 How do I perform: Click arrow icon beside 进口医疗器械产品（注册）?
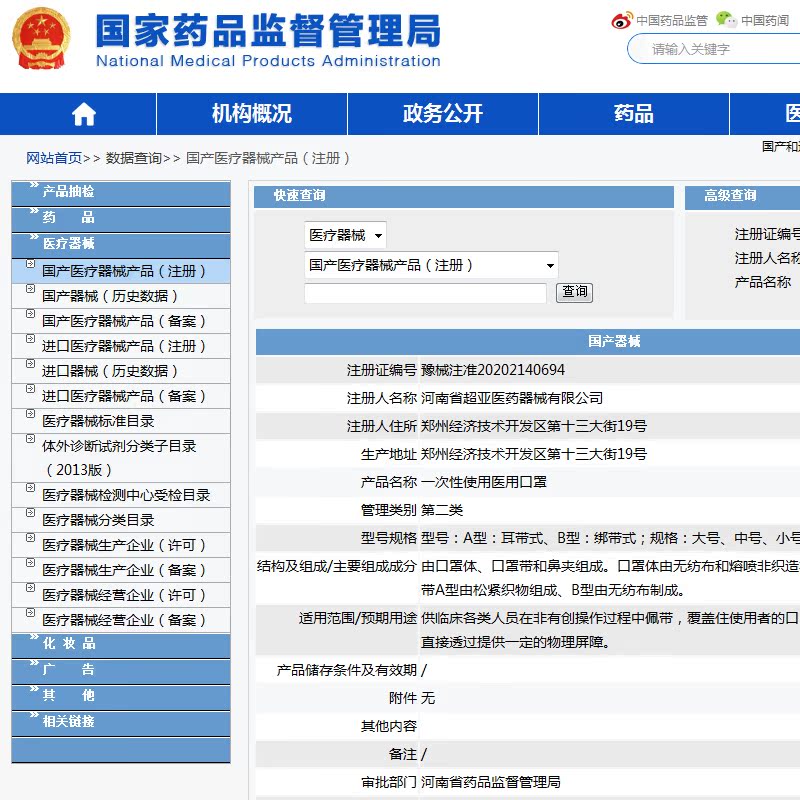(31, 339)
